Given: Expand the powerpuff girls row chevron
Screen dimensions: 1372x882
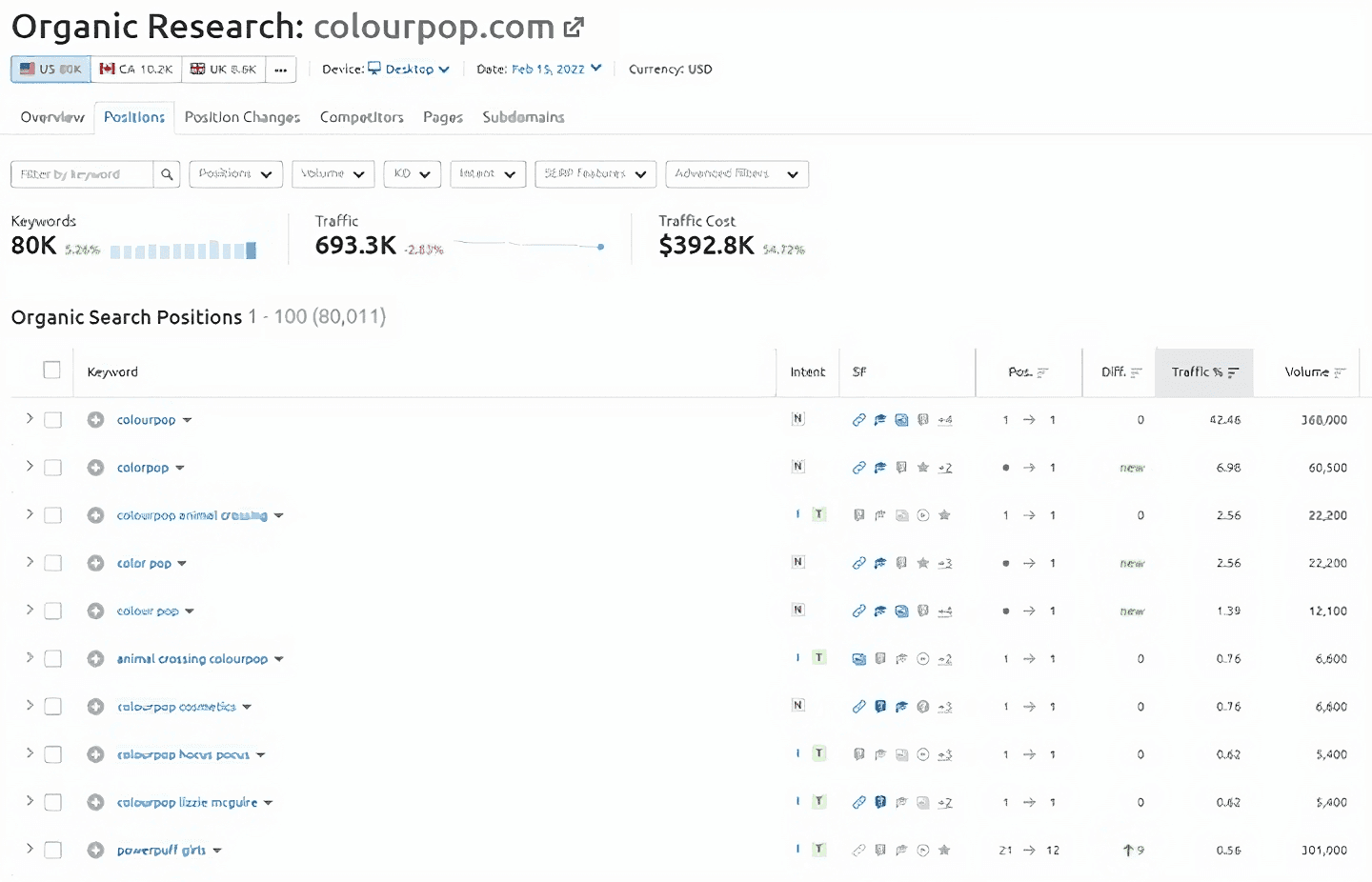Looking at the screenshot, I should coord(30,848).
